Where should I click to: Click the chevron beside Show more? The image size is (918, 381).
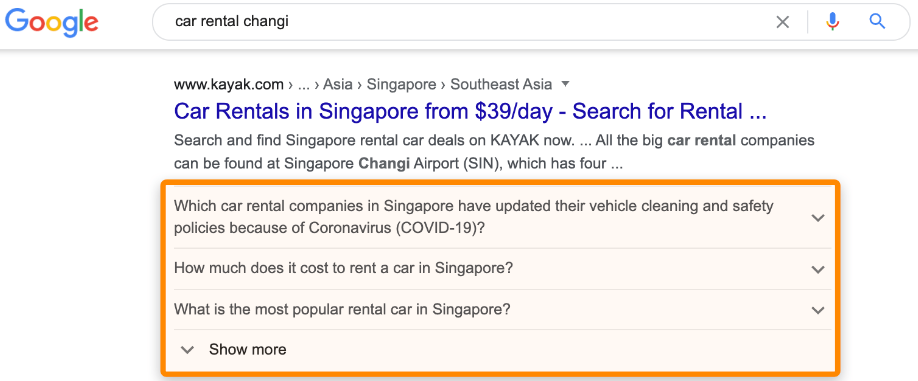tap(187, 350)
